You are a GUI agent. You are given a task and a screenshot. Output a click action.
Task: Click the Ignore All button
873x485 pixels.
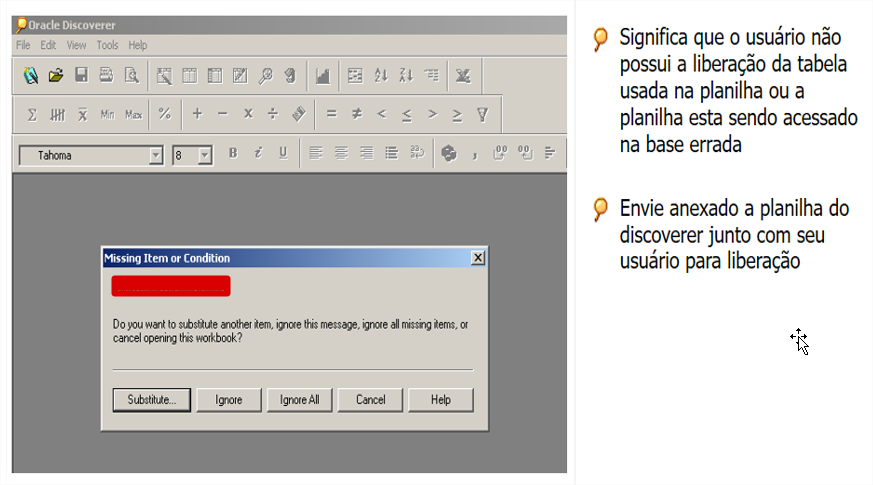click(300, 400)
